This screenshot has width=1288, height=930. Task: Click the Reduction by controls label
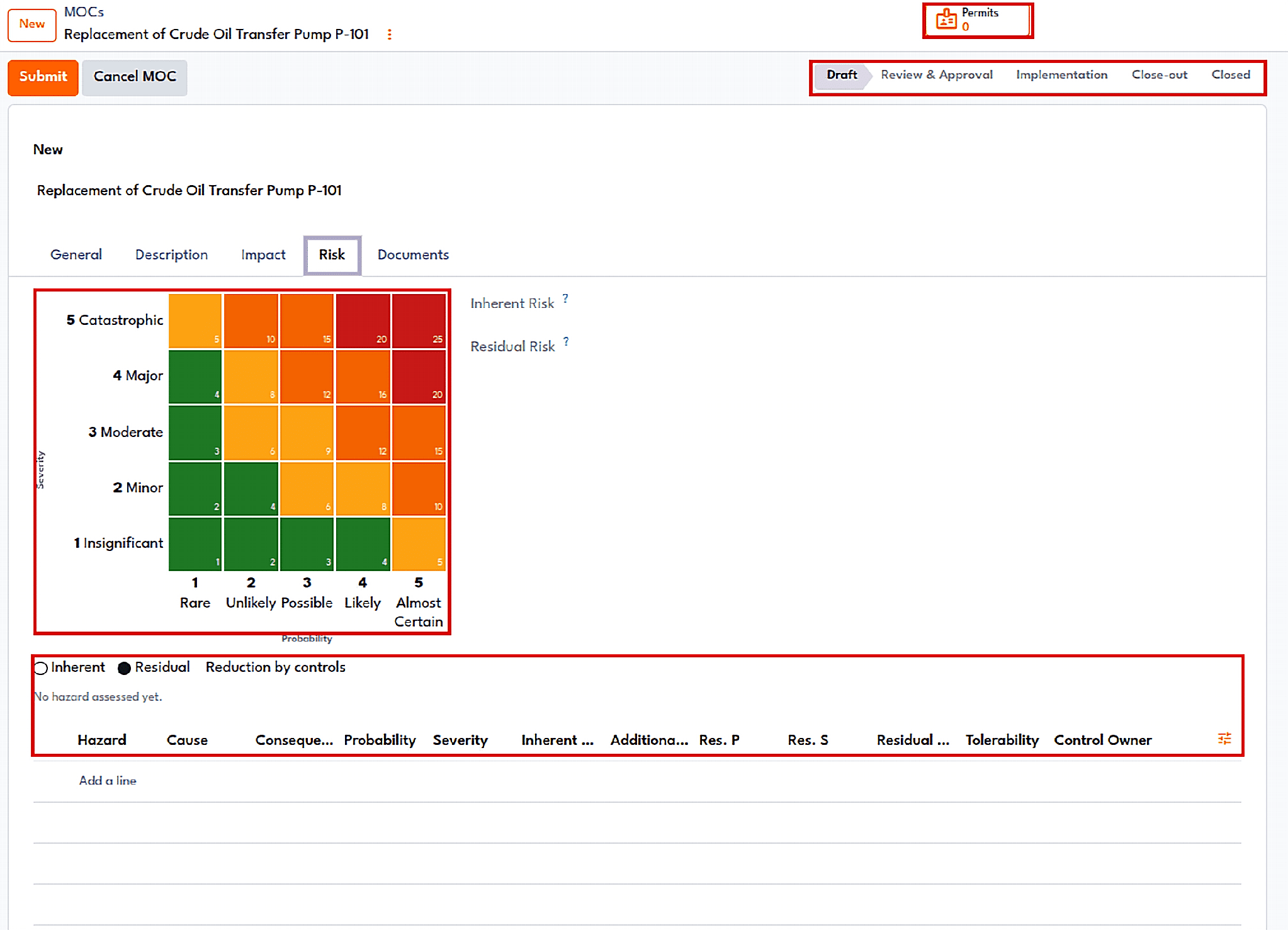[x=275, y=667]
